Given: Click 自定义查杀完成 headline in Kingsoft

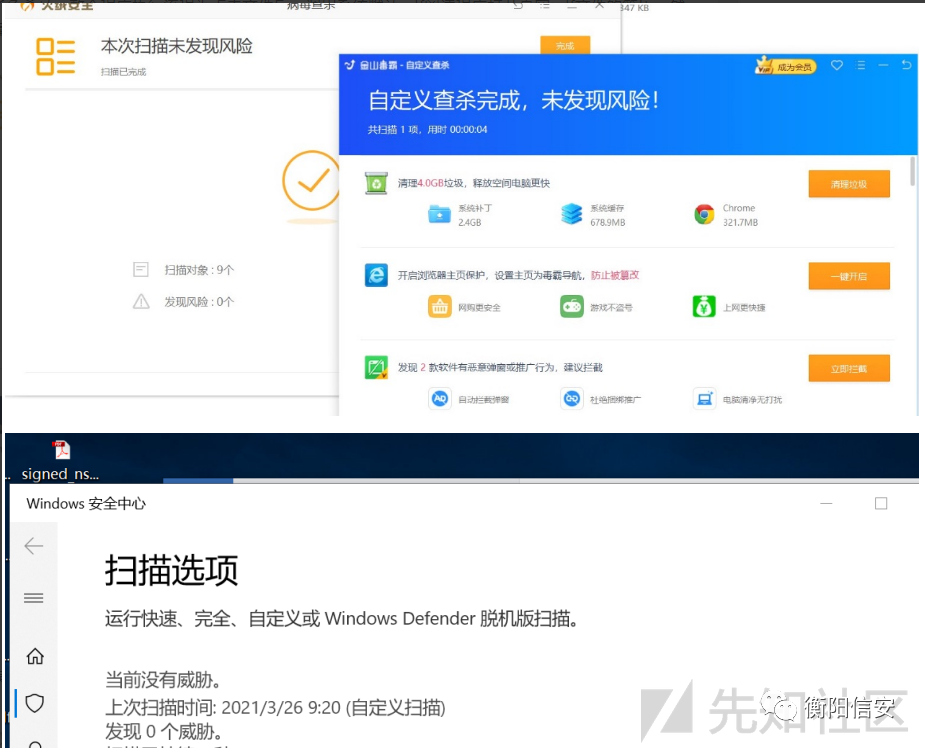Looking at the screenshot, I should 513,100.
